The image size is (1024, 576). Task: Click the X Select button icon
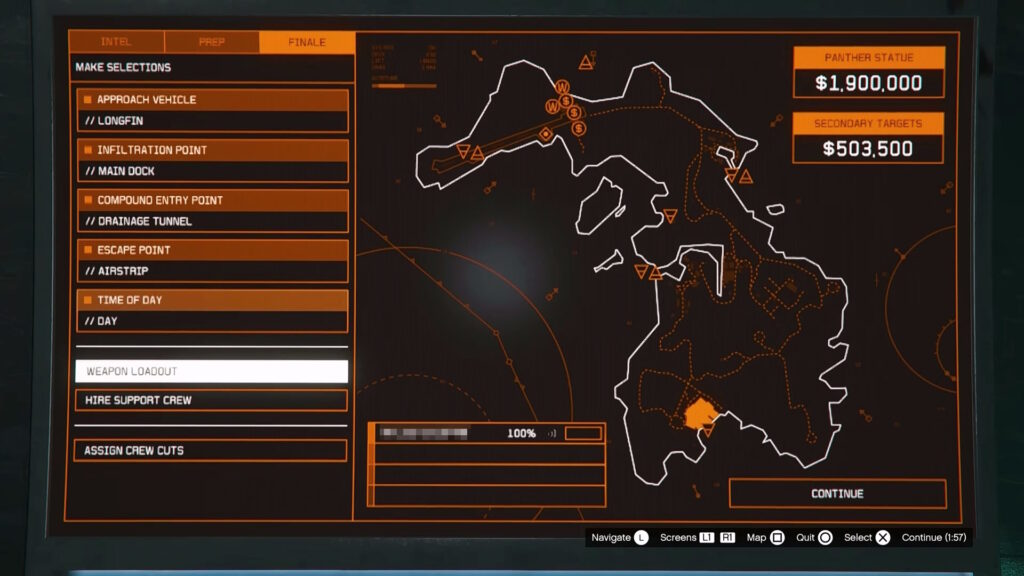[x=883, y=537]
